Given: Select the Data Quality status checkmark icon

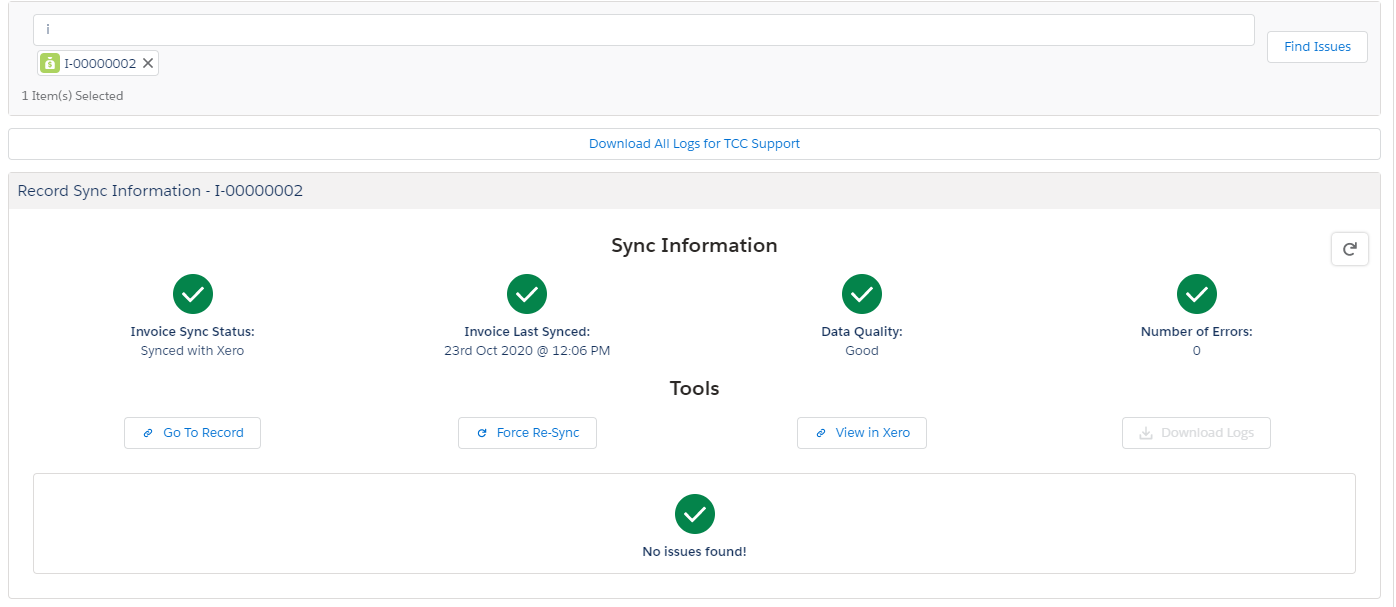Looking at the screenshot, I should (861, 293).
